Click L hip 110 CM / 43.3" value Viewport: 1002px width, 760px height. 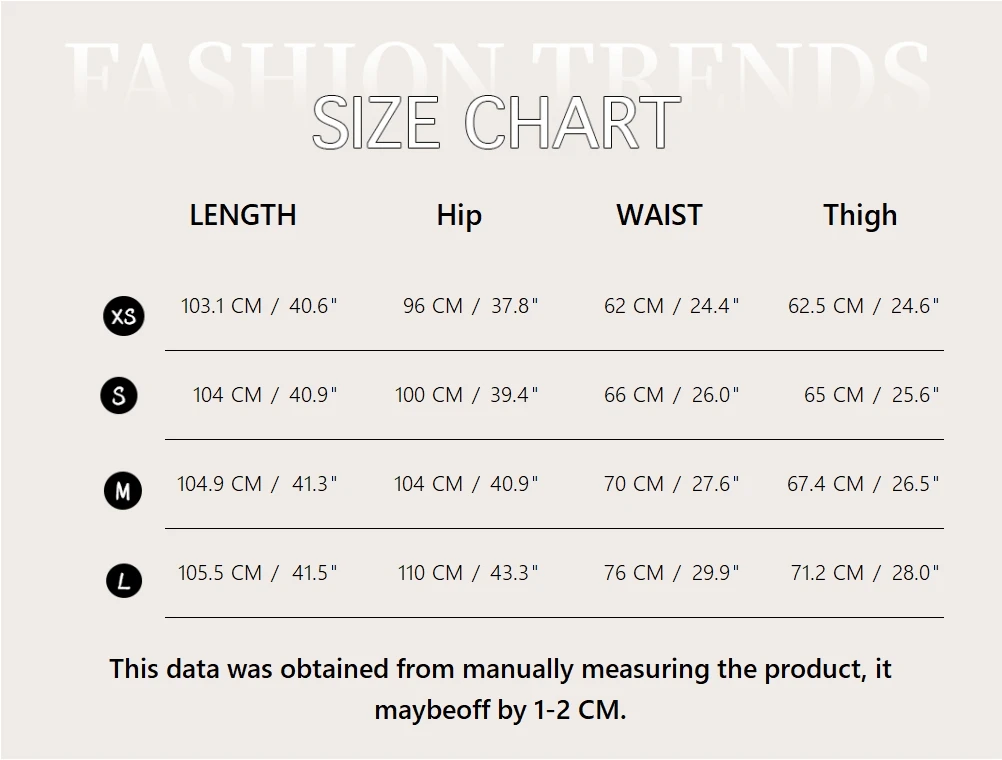468,572
